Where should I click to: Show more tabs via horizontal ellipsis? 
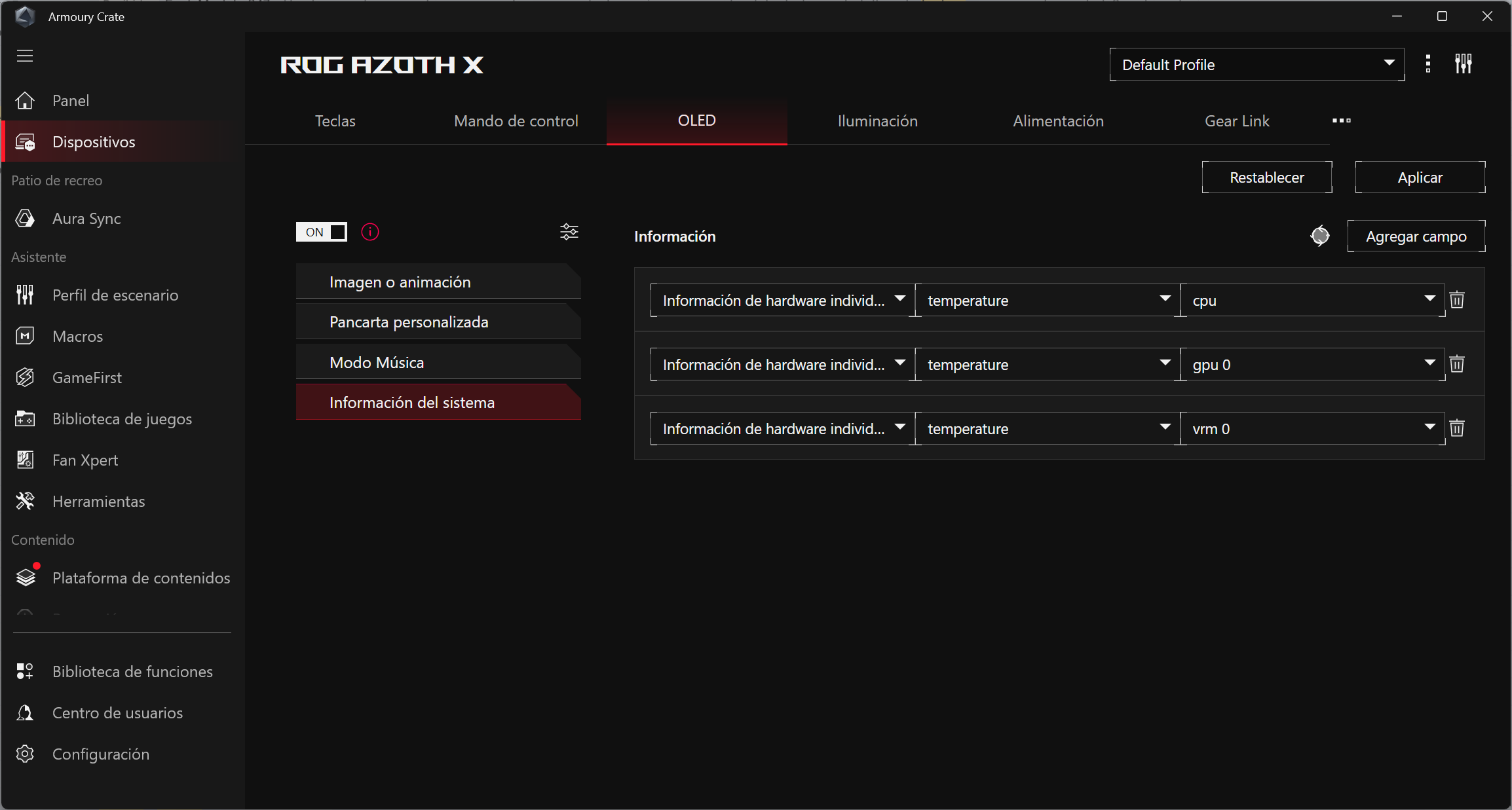pos(1342,120)
